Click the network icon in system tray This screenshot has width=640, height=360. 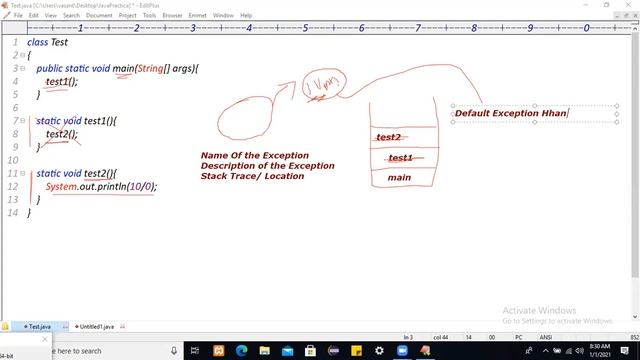[x=569, y=351]
